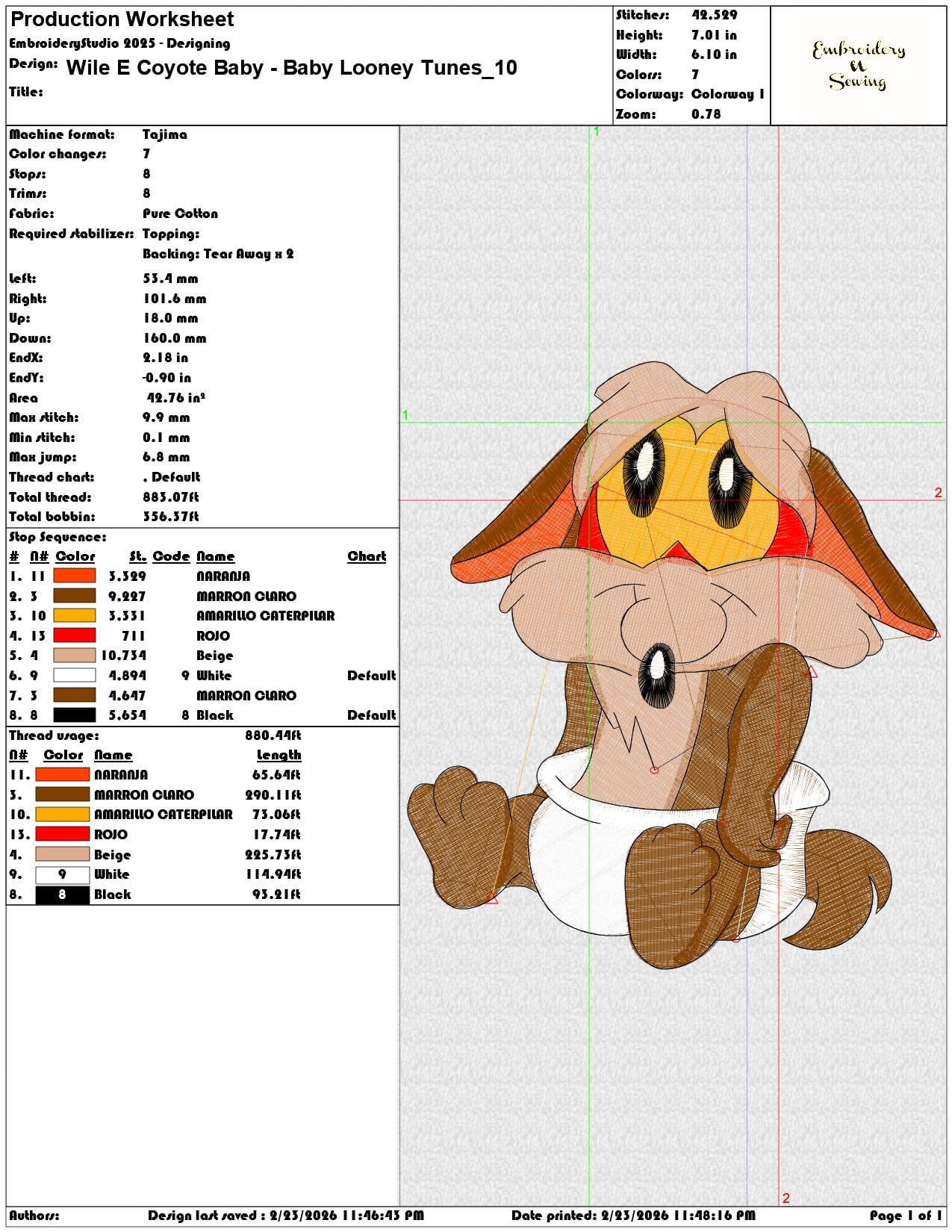Screen dimensions: 952x1232
Task: Click the St. column header in Stop Sequence
Action: (x=138, y=556)
